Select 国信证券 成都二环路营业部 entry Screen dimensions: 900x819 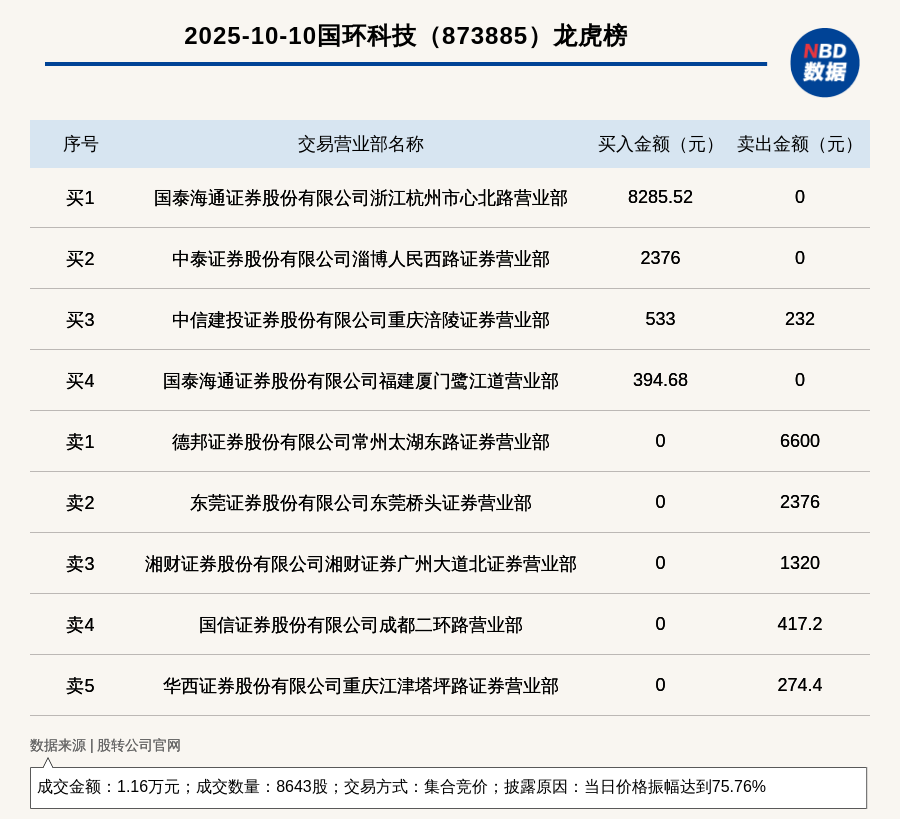[x=360, y=625]
